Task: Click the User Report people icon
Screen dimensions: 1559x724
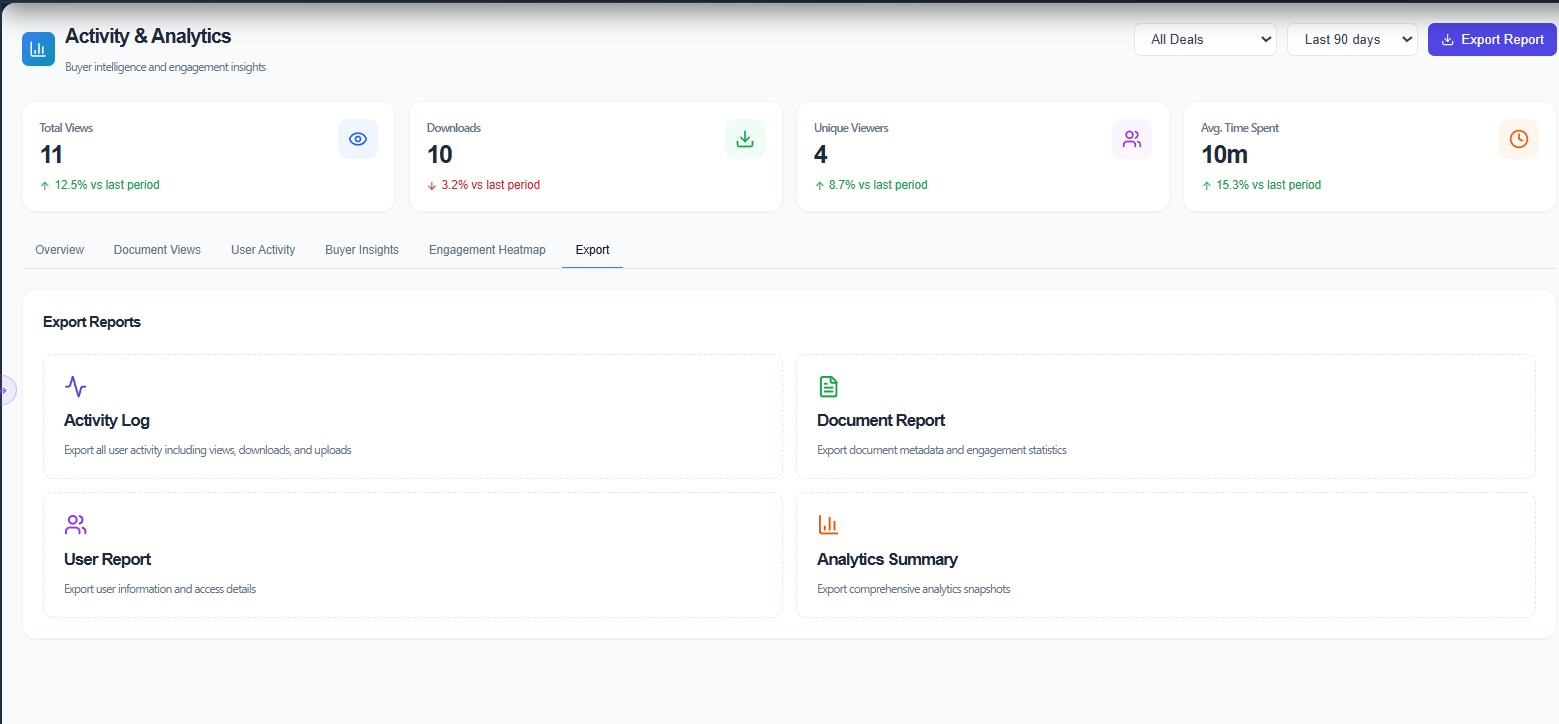Action: (x=75, y=523)
